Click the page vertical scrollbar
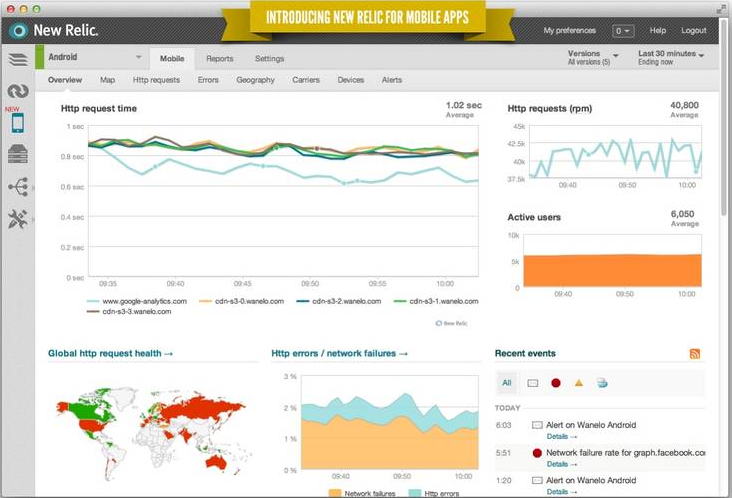Image resolution: width=732 pixels, height=498 pixels. (724, 117)
